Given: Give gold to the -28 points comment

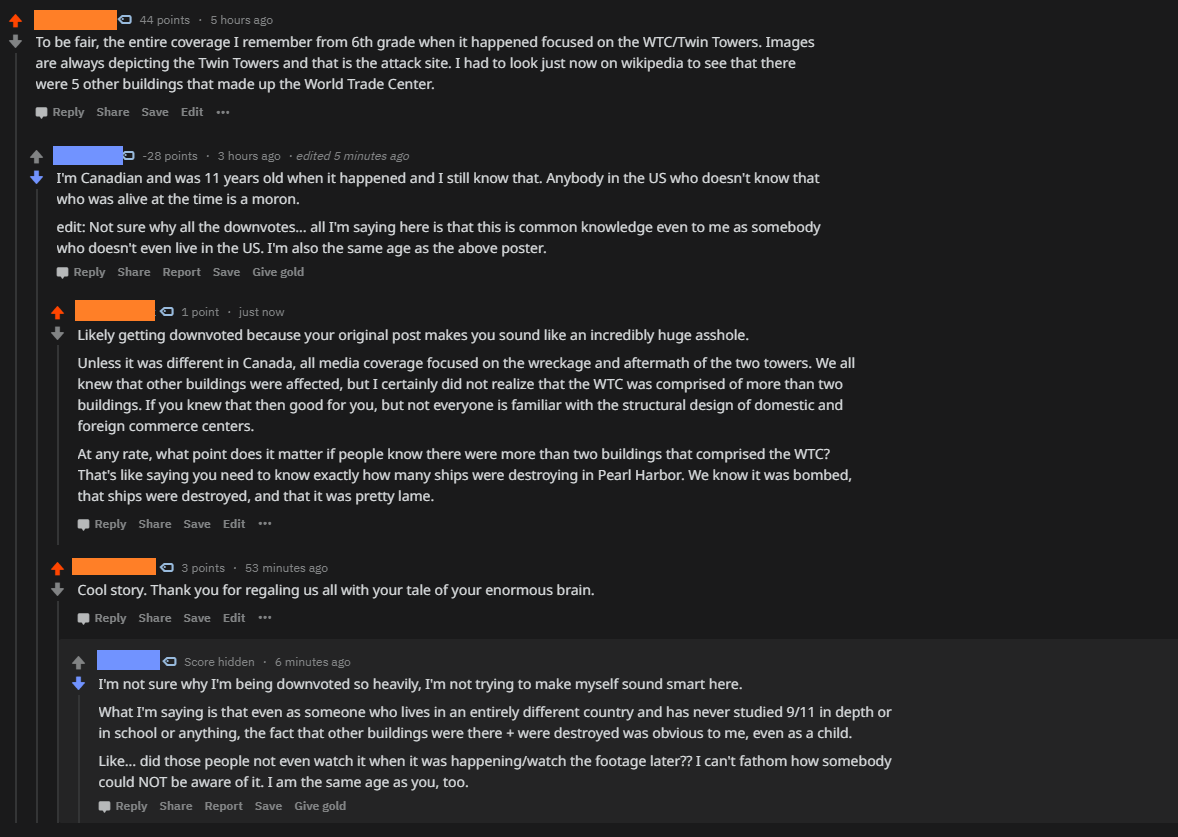Looking at the screenshot, I should pyautogui.click(x=277, y=272).
